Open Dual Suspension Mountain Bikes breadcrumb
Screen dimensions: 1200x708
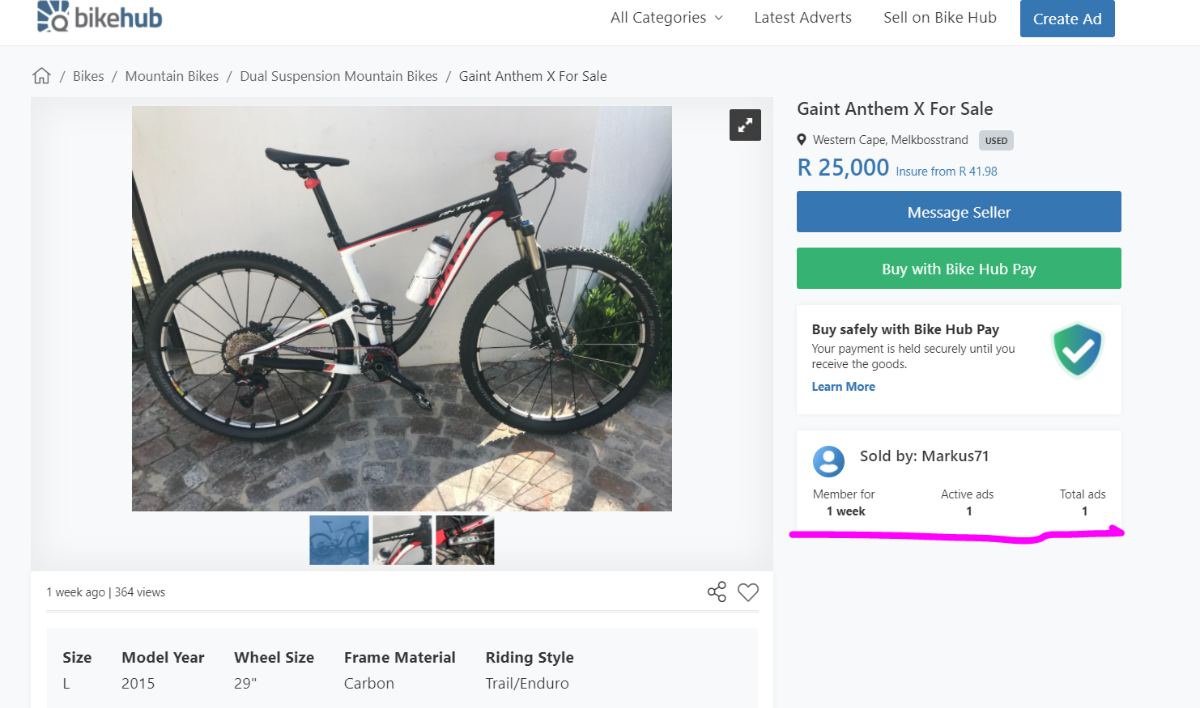(x=338, y=76)
